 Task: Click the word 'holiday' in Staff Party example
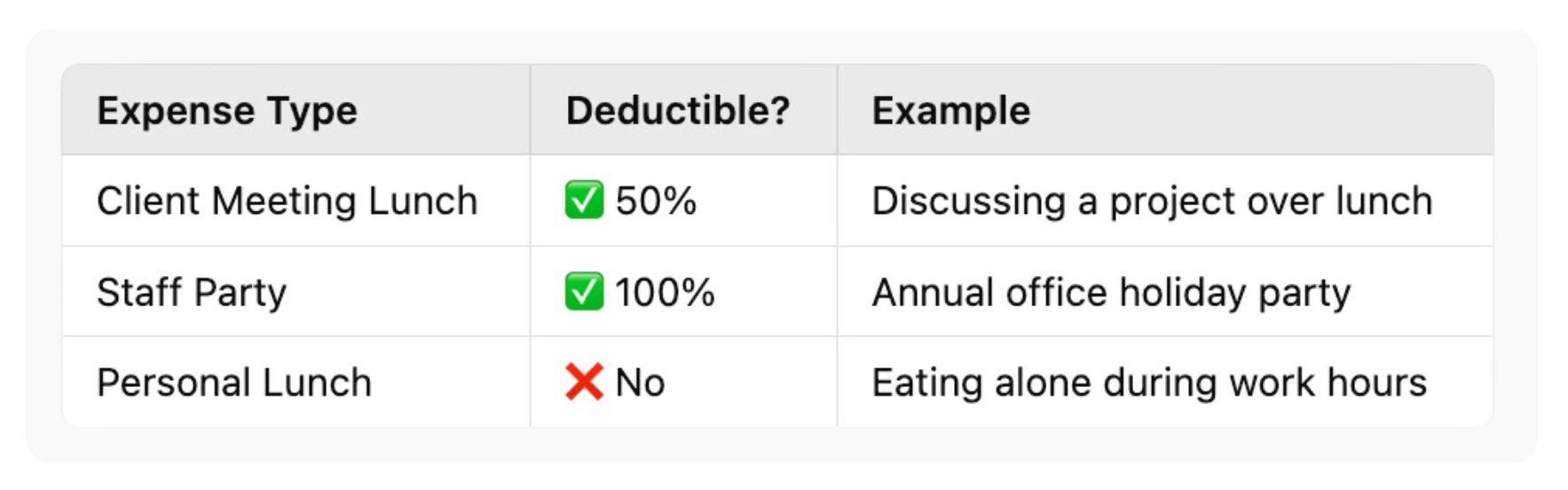pyautogui.click(x=1183, y=293)
